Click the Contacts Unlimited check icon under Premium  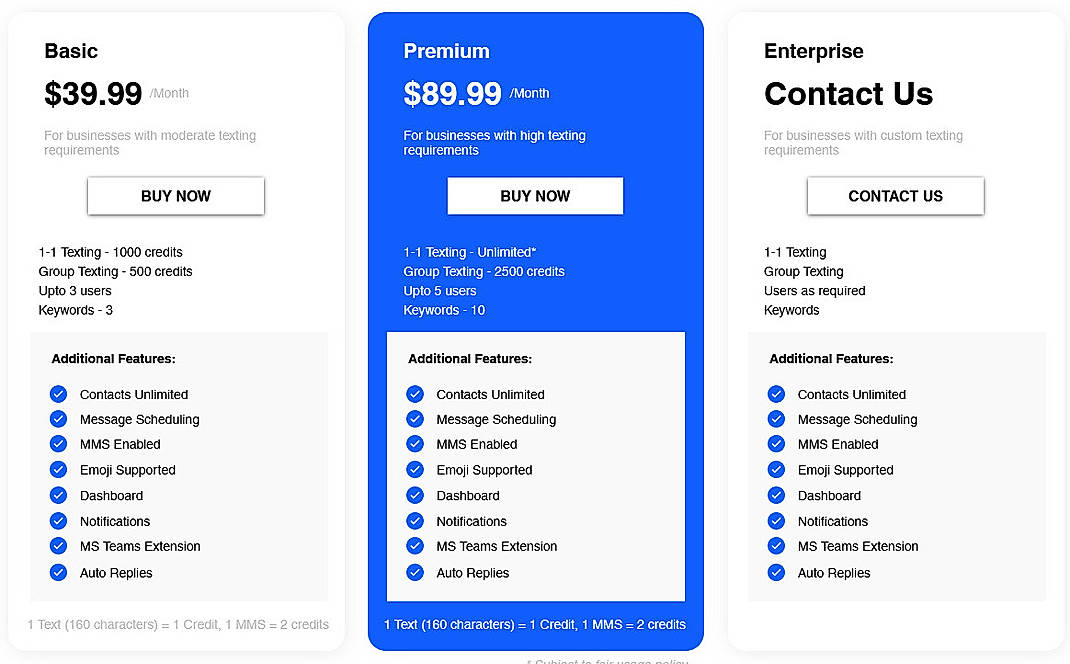[x=415, y=394]
